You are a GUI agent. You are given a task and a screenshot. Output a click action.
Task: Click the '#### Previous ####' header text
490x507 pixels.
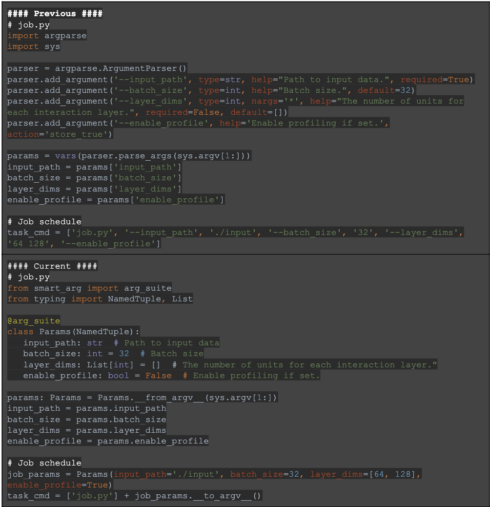click(x=55, y=14)
